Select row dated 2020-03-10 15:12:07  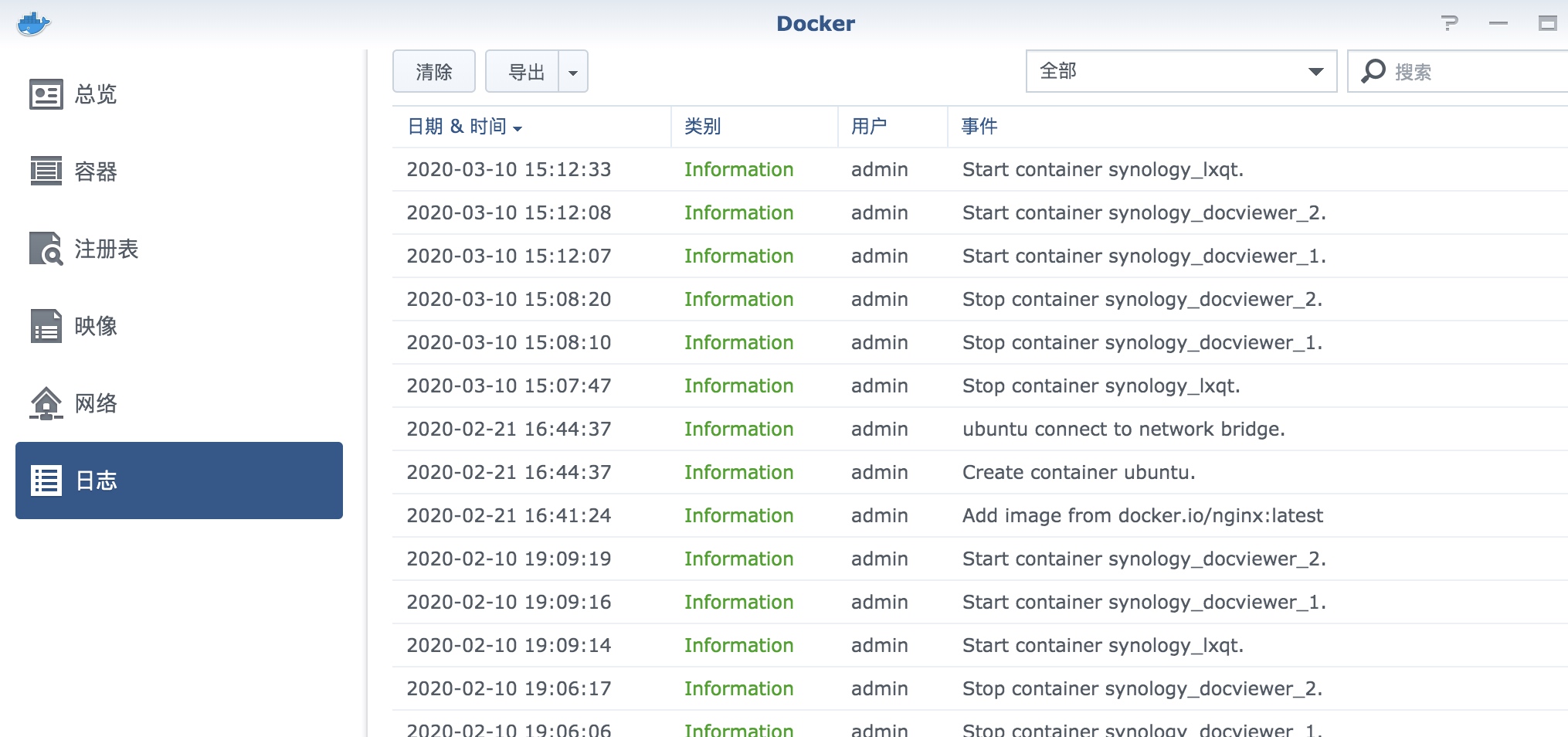(x=980, y=256)
